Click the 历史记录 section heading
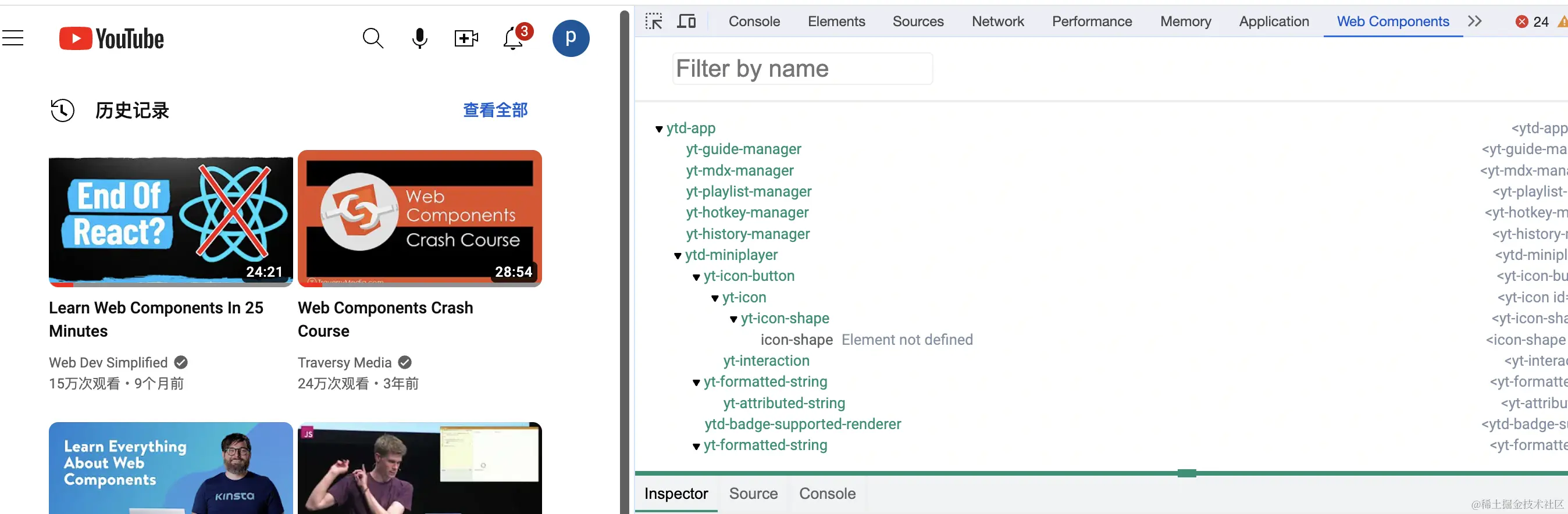This screenshot has height=514, width=1568. tap(132, 110)
